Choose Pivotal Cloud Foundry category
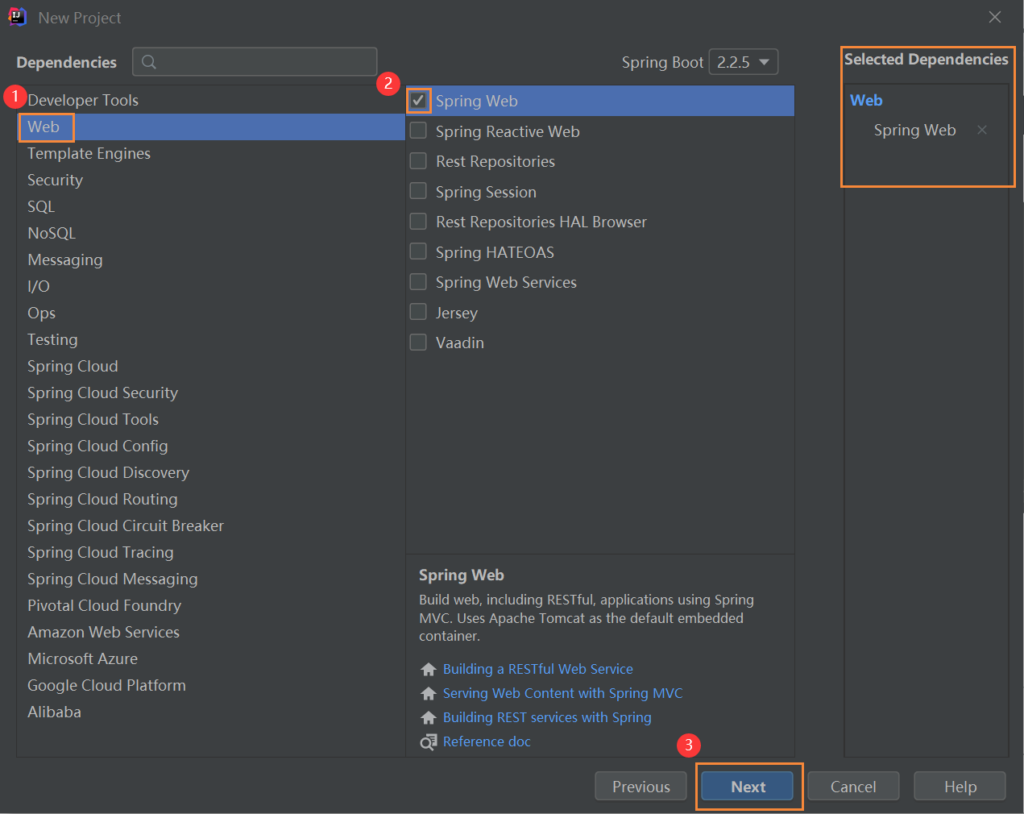This screenshot has height=814, width=1024. (211, 606)
